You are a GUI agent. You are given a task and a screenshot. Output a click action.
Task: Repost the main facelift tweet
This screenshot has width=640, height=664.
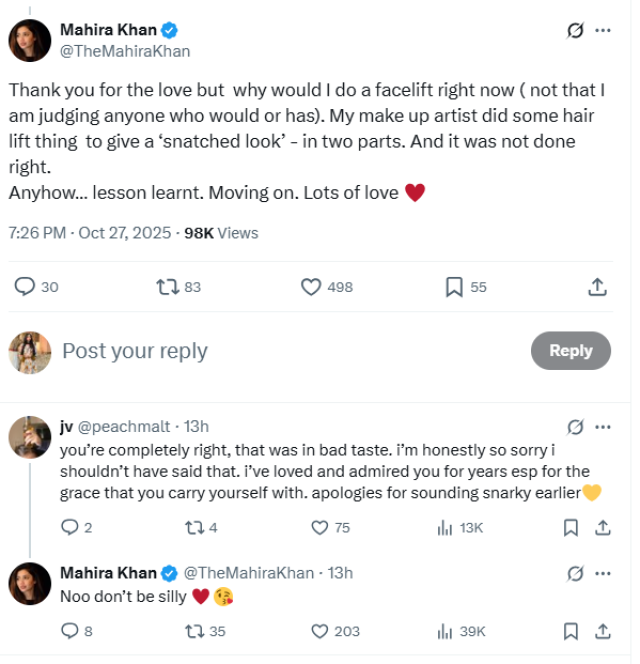168,287
